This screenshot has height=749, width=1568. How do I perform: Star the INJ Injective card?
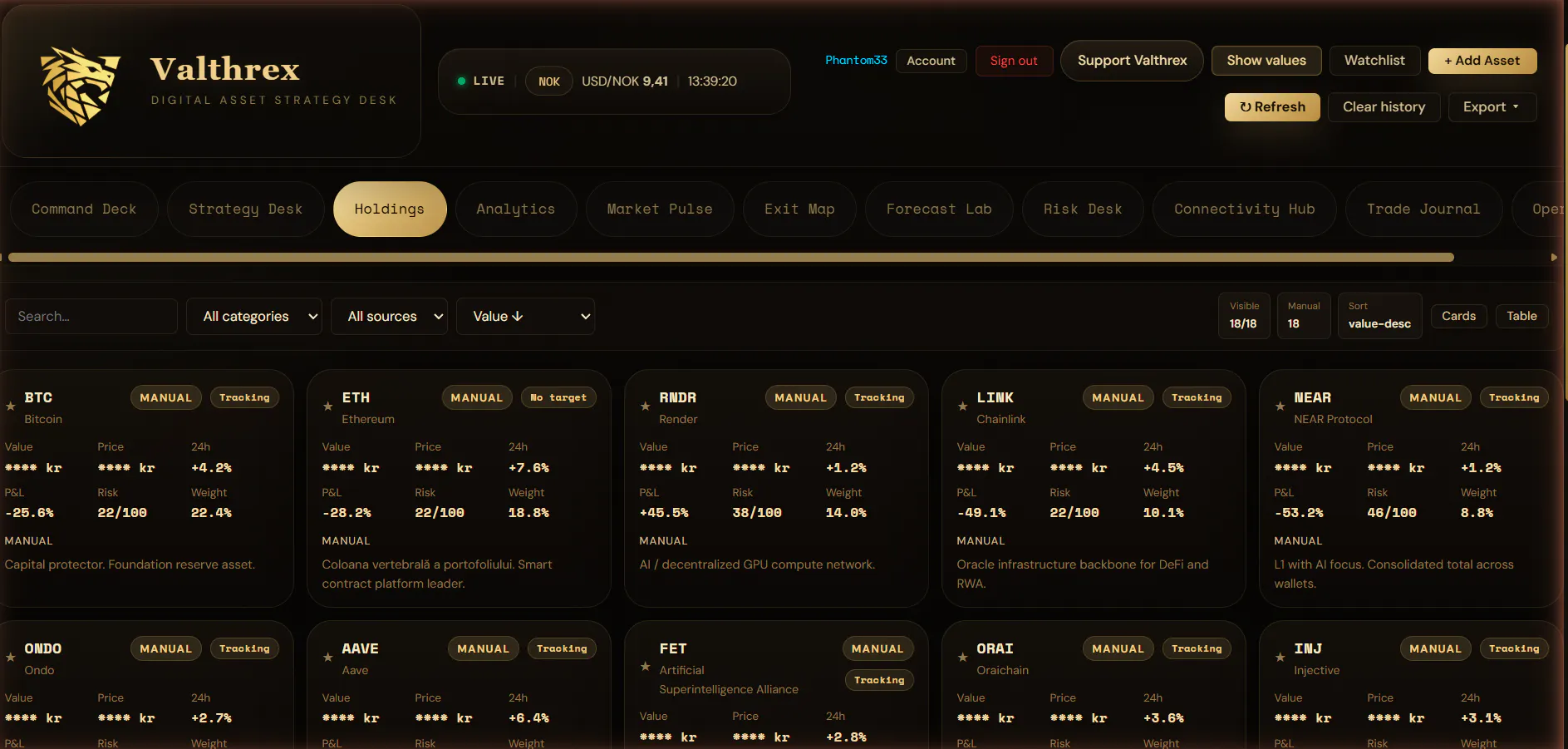(1280, 658)
